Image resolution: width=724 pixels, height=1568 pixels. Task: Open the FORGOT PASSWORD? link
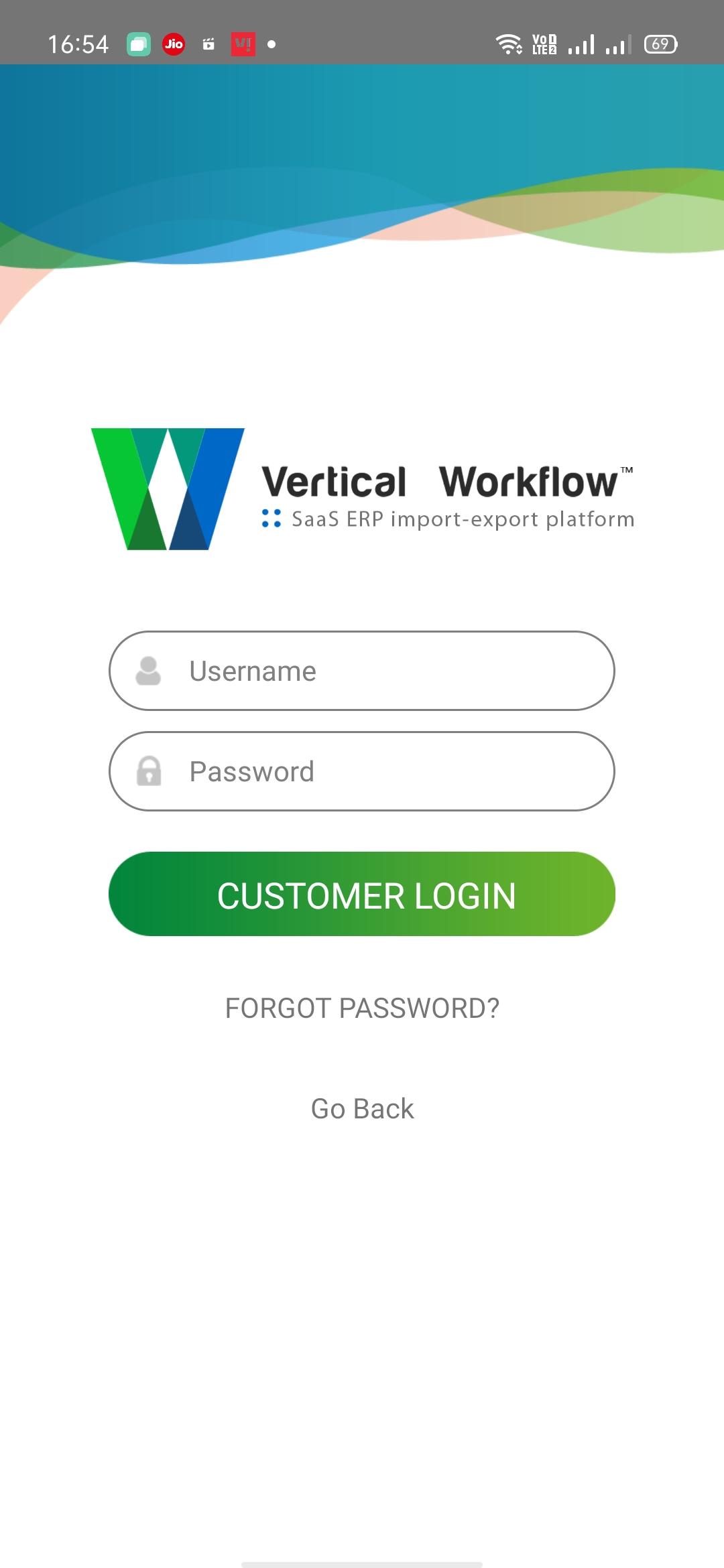[362, 1008]
